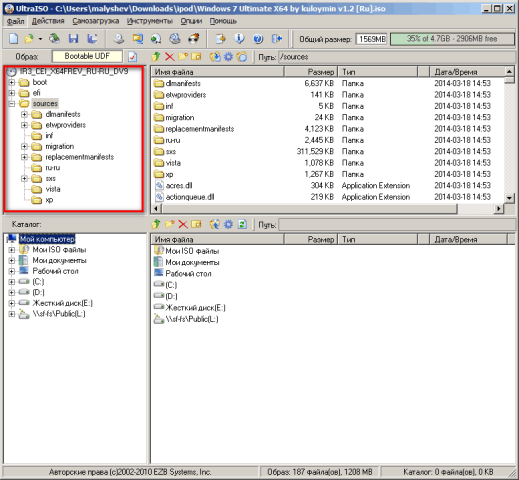Open the Самозагрузка menu
The width and height of the screenshot is (519, 480).
[x=95, y=21]
